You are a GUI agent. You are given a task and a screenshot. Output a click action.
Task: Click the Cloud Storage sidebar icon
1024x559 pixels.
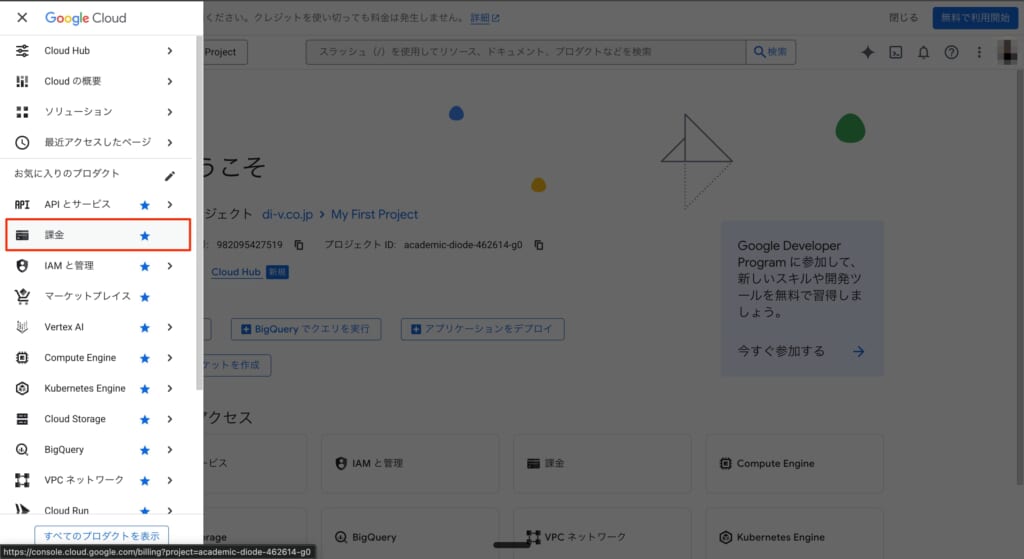[22, 419]
